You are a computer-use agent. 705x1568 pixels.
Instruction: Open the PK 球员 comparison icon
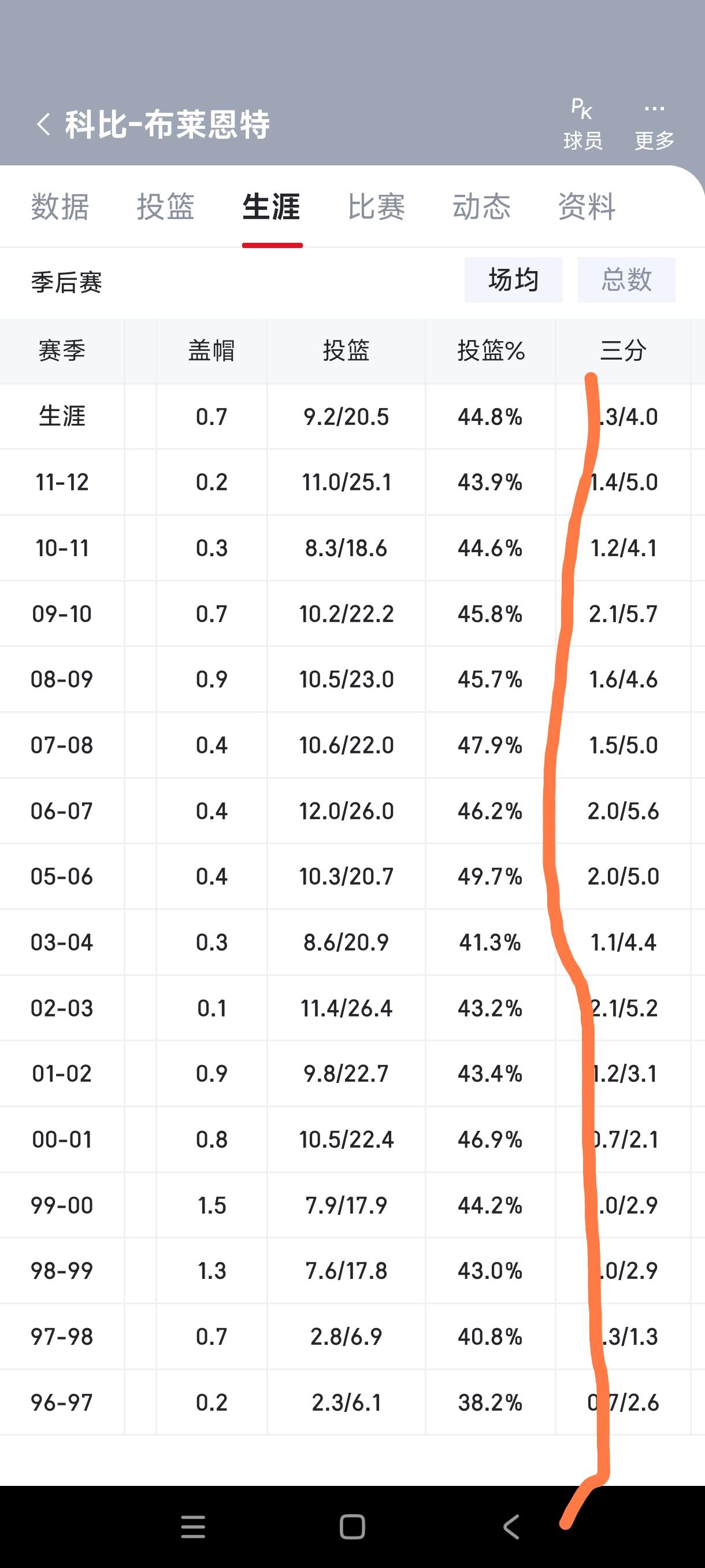[x=582, y=124]
